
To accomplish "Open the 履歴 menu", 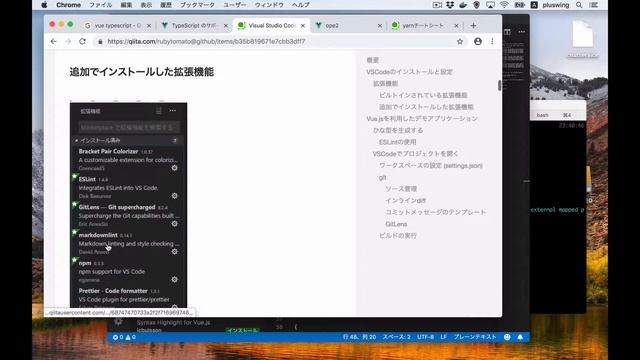I will click(x=166, y=5).
